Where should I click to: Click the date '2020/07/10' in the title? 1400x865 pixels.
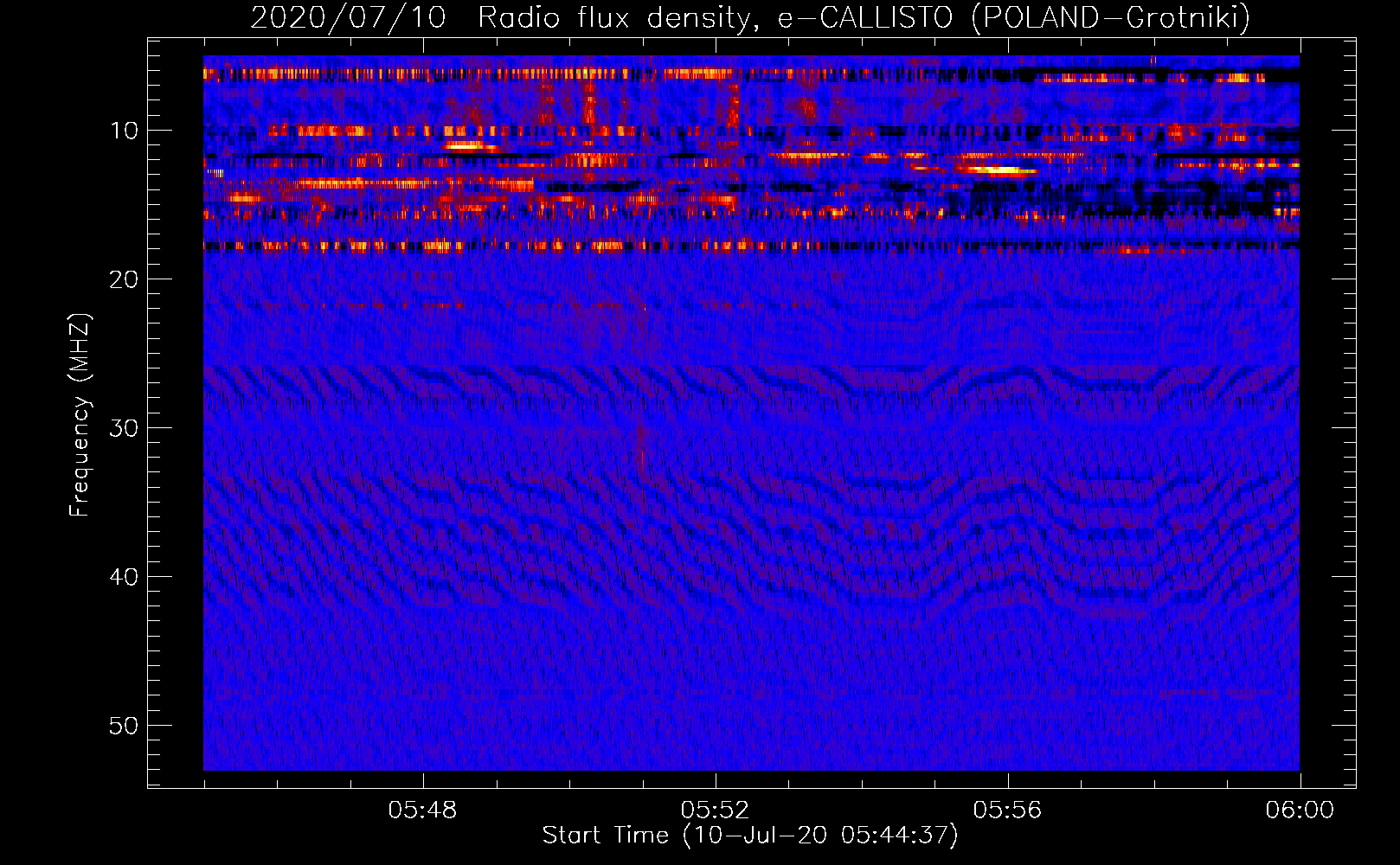point(348,17)
